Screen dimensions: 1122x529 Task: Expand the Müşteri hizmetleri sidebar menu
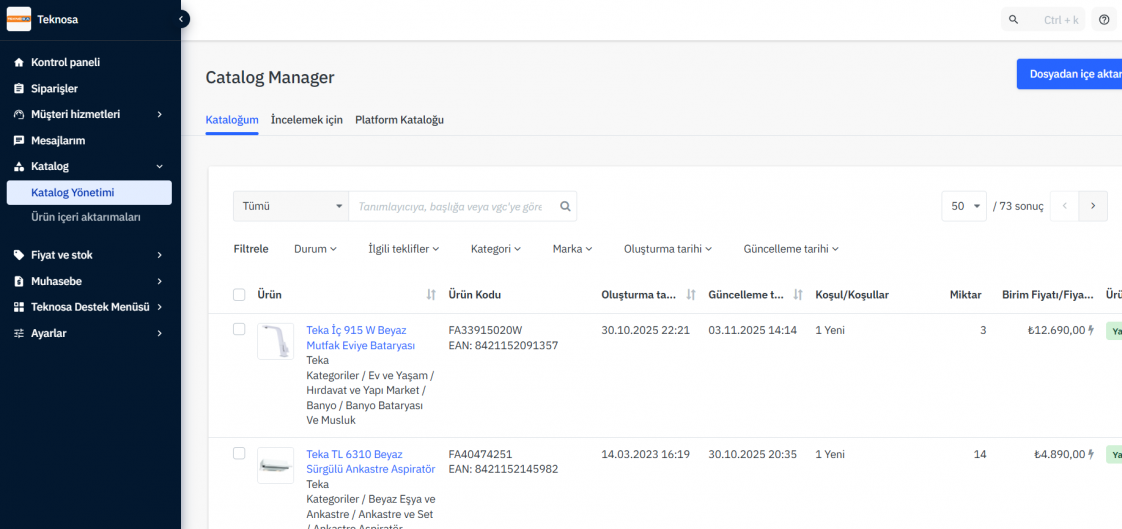click(x=90, y=114)
